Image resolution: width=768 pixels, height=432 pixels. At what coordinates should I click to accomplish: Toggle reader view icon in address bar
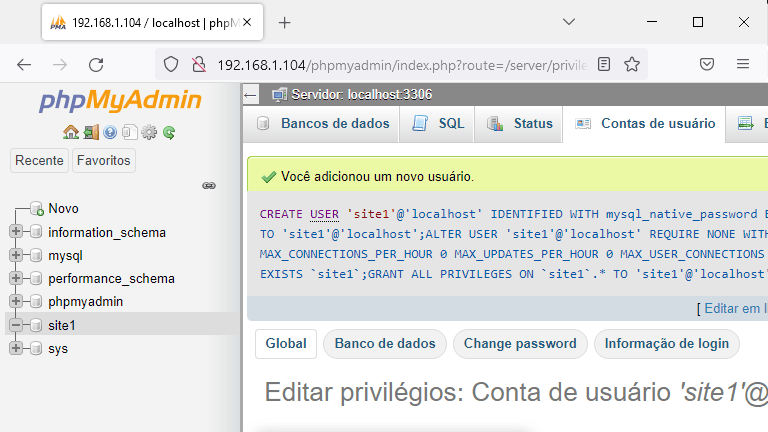[604, 64]
